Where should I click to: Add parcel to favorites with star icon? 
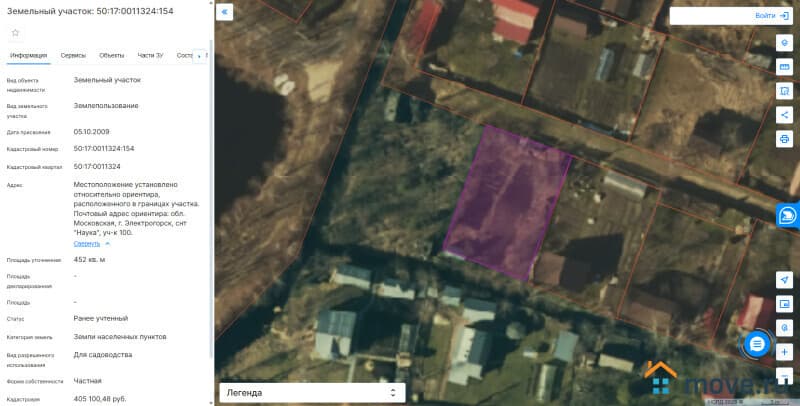click(x=15, y=32)
